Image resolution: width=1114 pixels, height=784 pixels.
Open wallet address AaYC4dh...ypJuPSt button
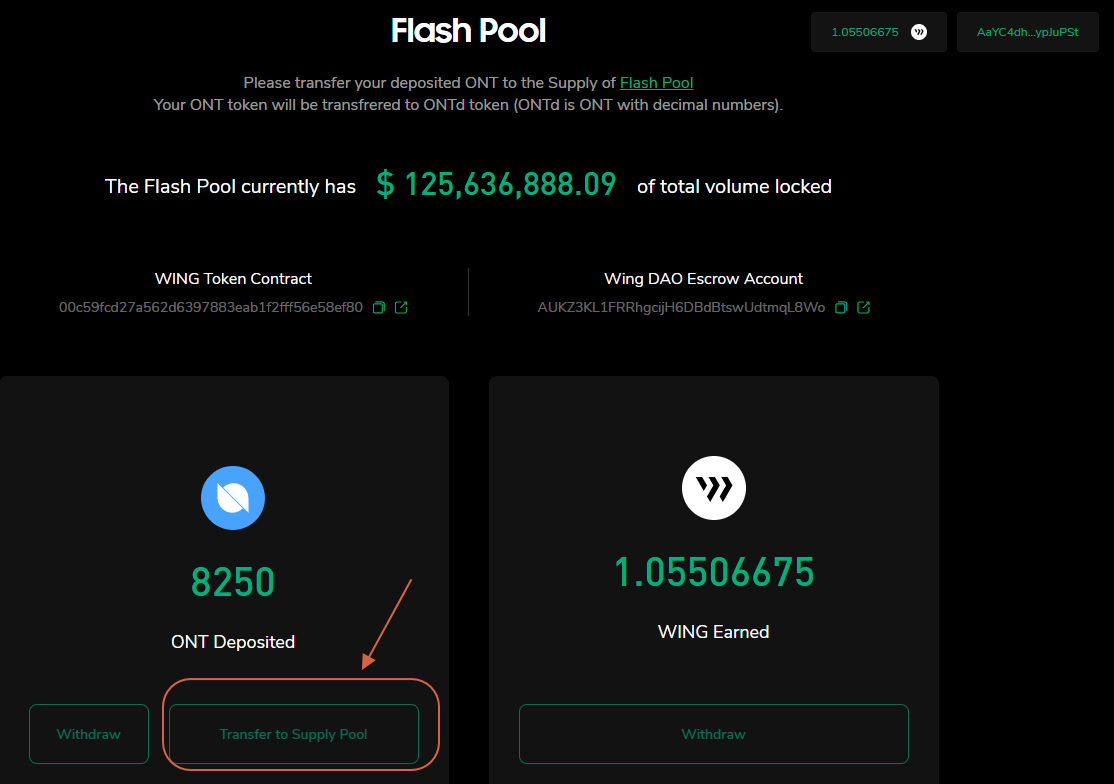click(x=1027, y=32)
